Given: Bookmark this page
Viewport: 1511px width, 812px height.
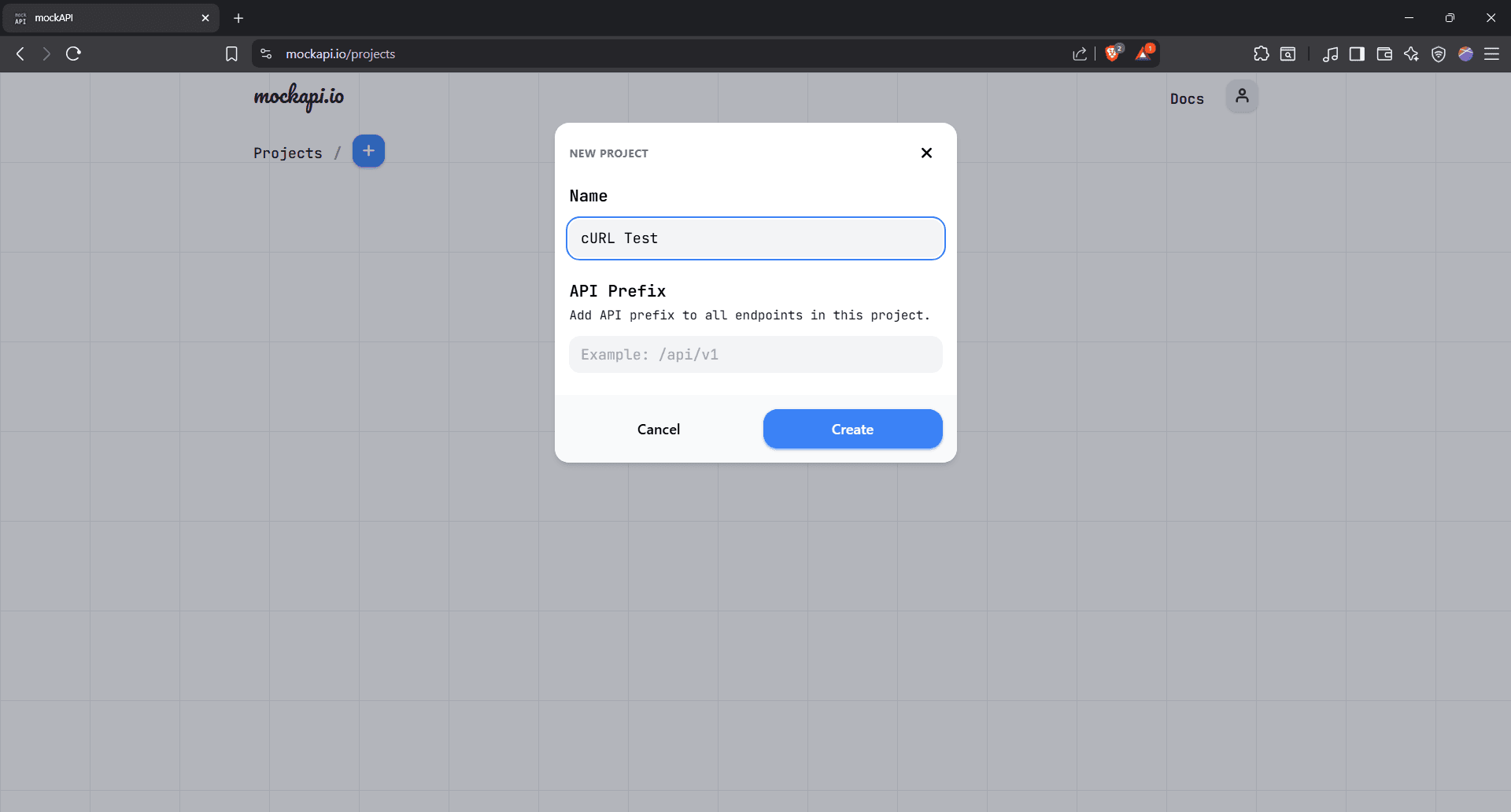Looking at the screenshot, I should pyautogui.click(x=231, y=54).
